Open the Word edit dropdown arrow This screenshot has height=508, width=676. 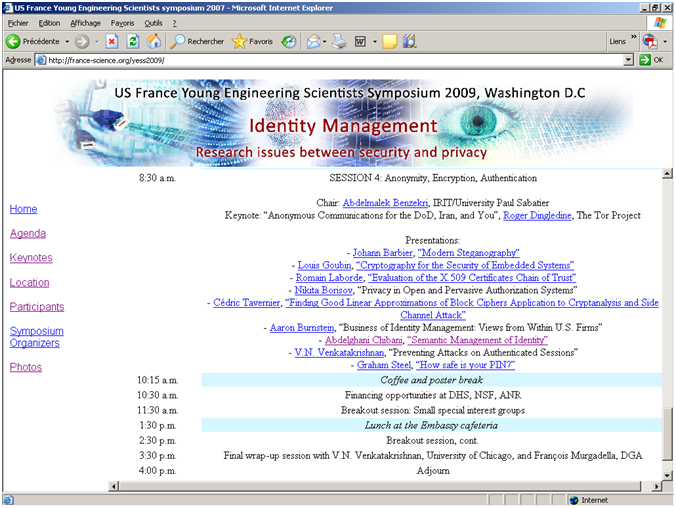tap(375, 41)
